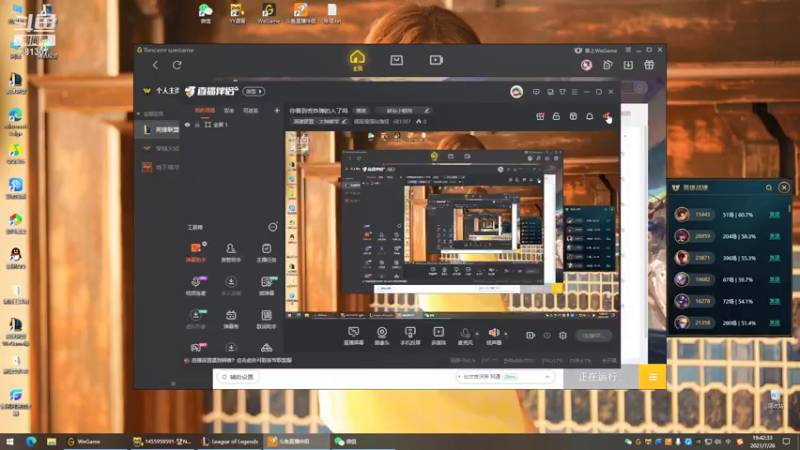Switch to the first orange scene tab
800x450 pixels.
coord(205,110)
